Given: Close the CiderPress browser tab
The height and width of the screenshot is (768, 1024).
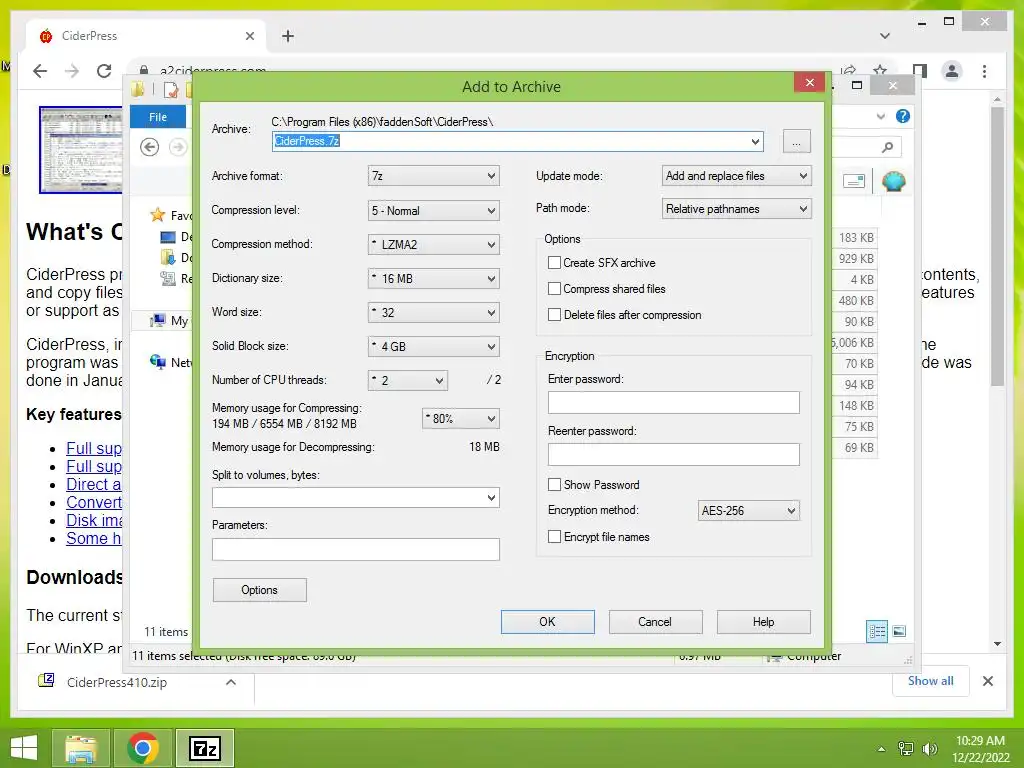Looking at the screenshot, I should (x=249, y=36).
